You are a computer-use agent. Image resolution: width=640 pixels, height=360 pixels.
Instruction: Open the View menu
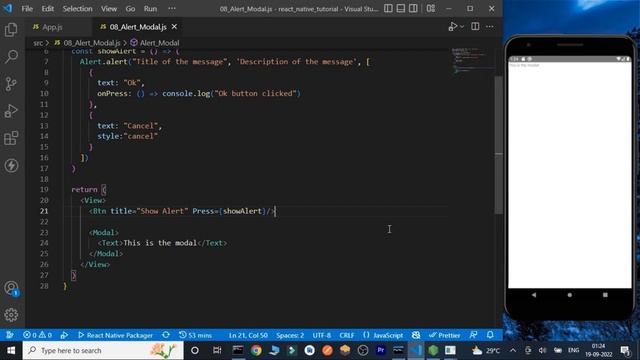pos(109,9)
